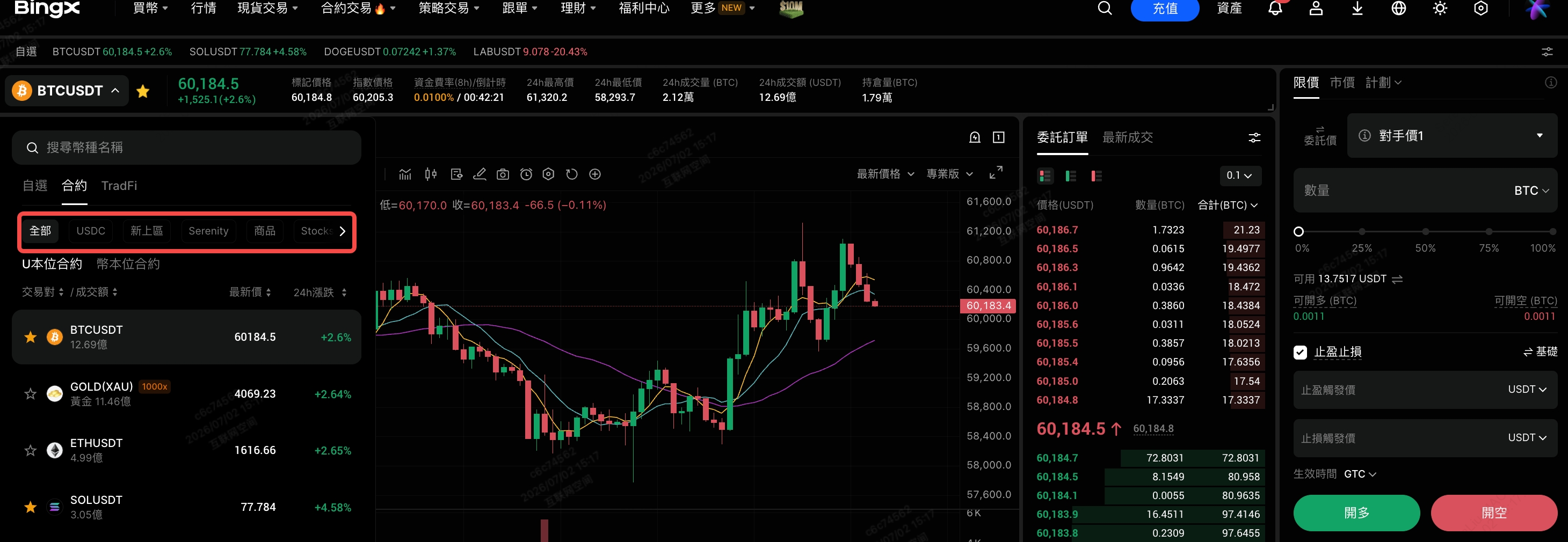Set position slider to 50%
Screen dimensions: 1568x542
tap(1425, 232)
